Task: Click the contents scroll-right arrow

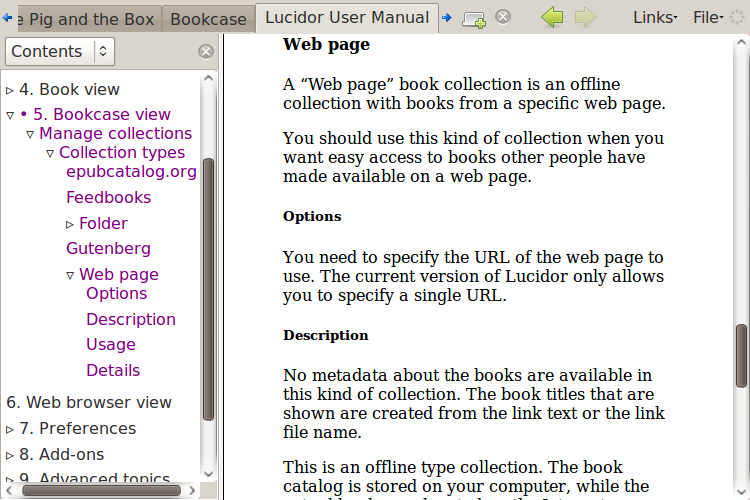Action: tap(192, 490)
